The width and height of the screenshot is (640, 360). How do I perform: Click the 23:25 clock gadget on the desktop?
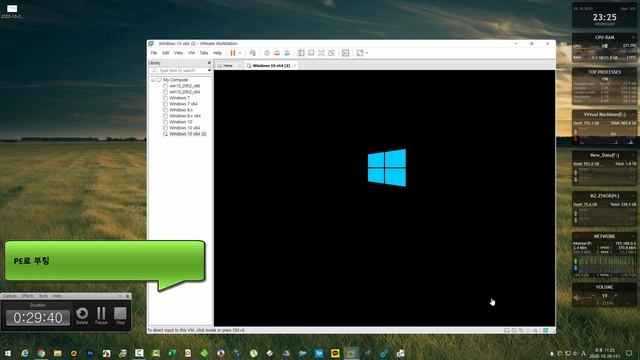(604, 17)
